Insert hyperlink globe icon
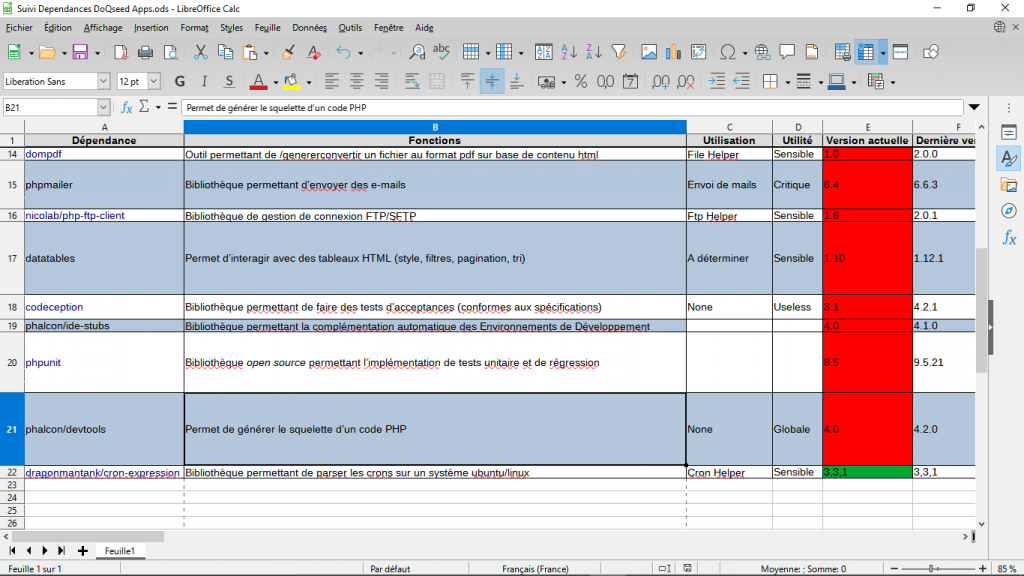The image size is (1024, 576). click(762, 52)
